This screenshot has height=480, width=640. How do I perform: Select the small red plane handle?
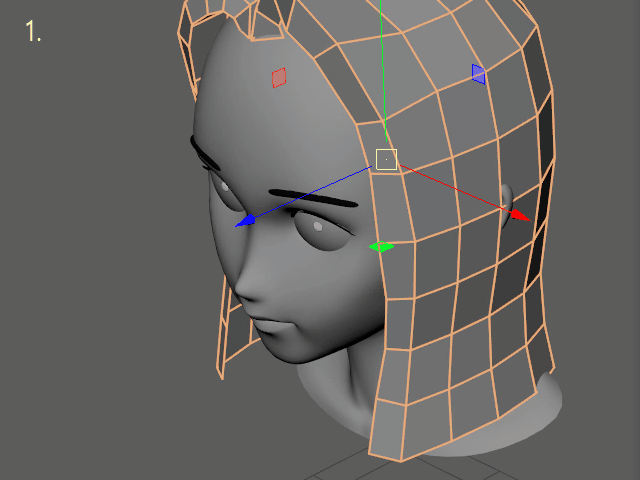click(x=279, y=77)
